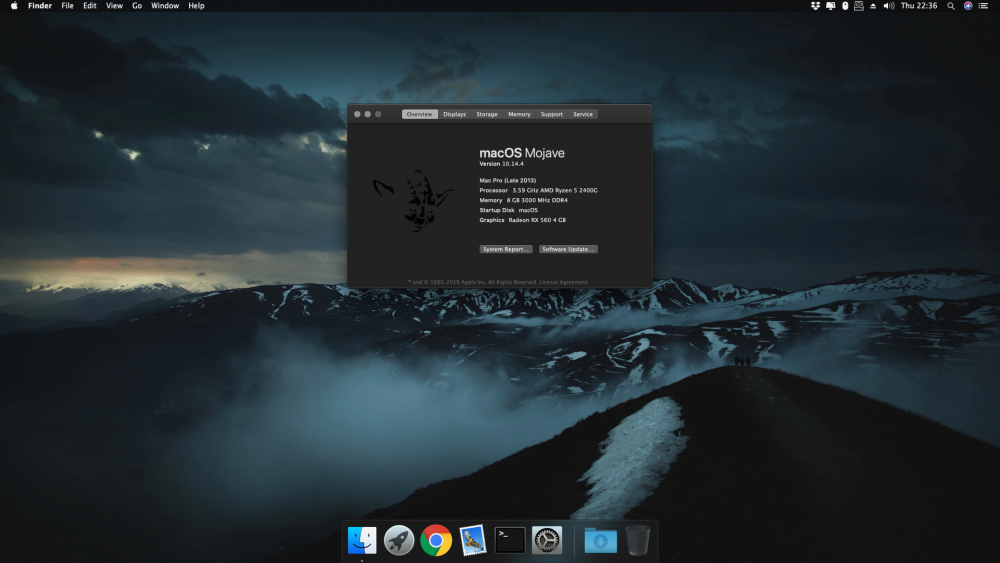The height and width of the screenshot is (563, 1000).
Task: Click the Dropbox menu bar icon
Action: (815, 6)
